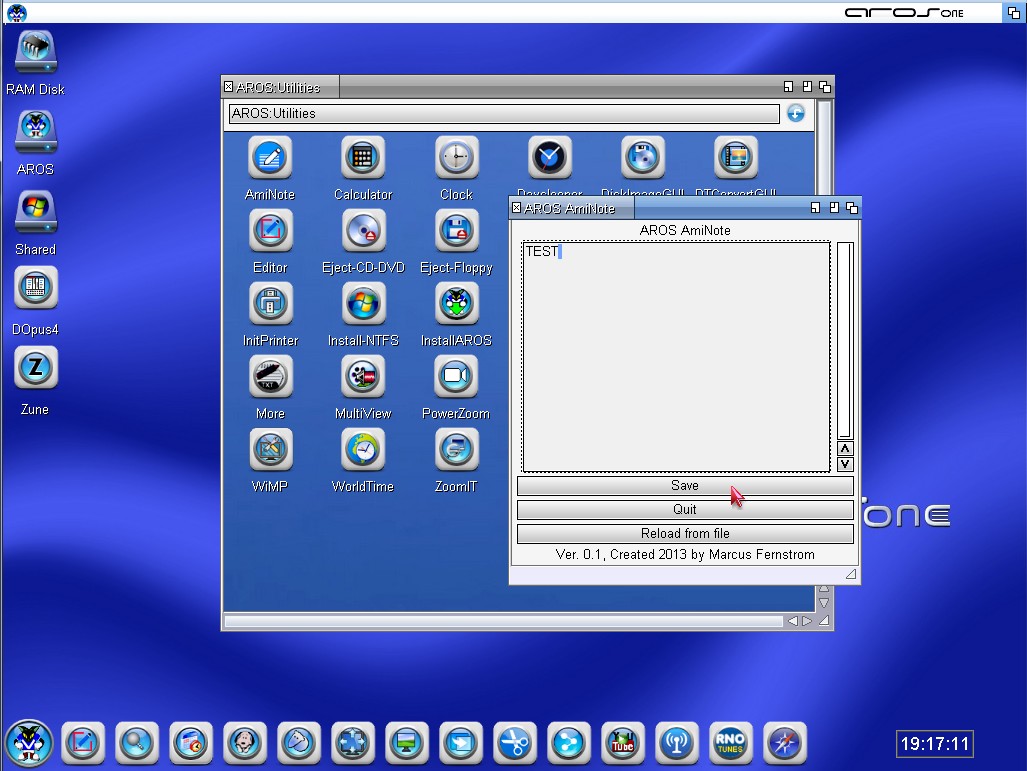This screenshot has width=1027, height=771.
Task: Launch the MultiView utility
Action: click(363, 377)
